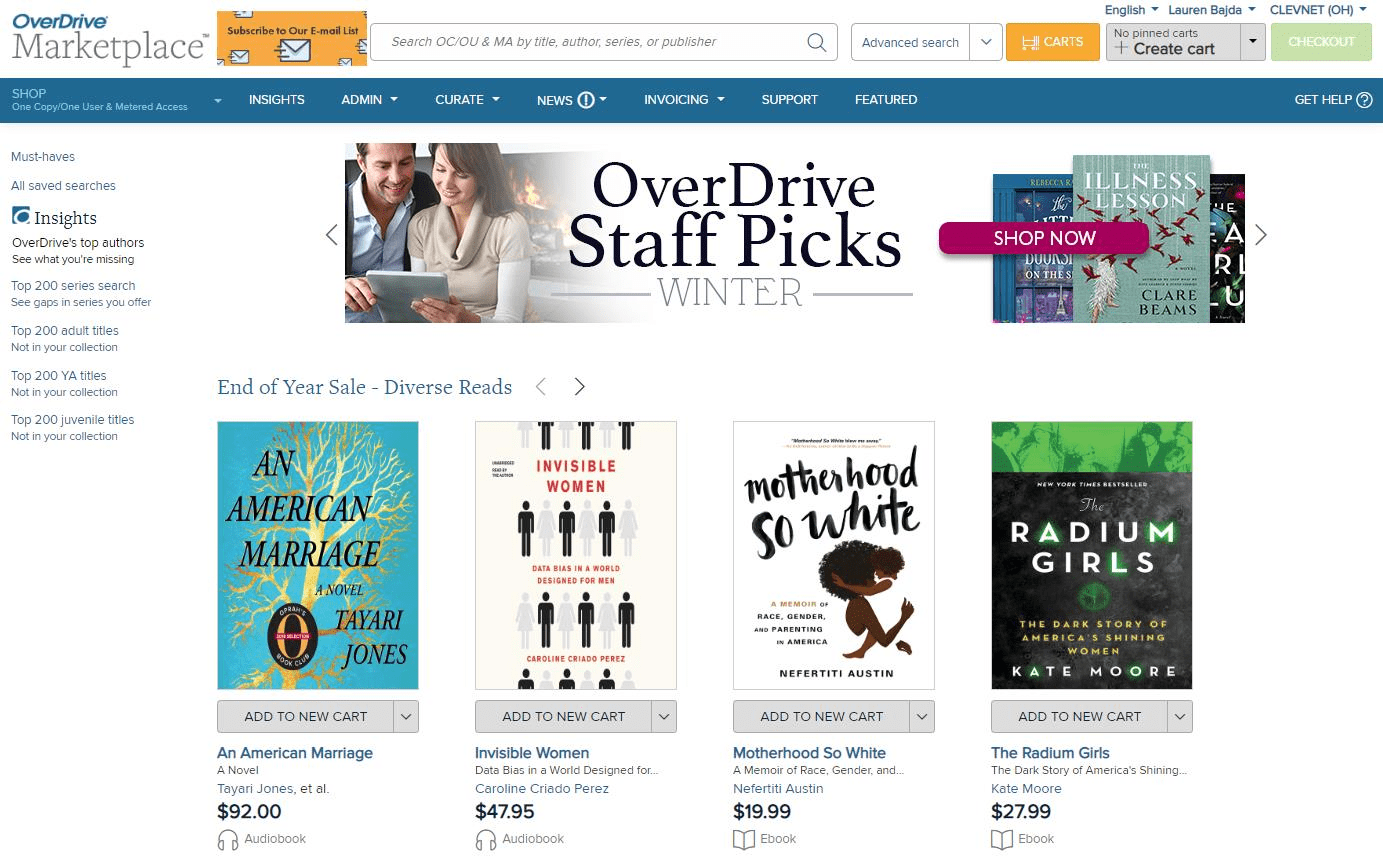Open Top 200 adult titles link

pos(65,331)
